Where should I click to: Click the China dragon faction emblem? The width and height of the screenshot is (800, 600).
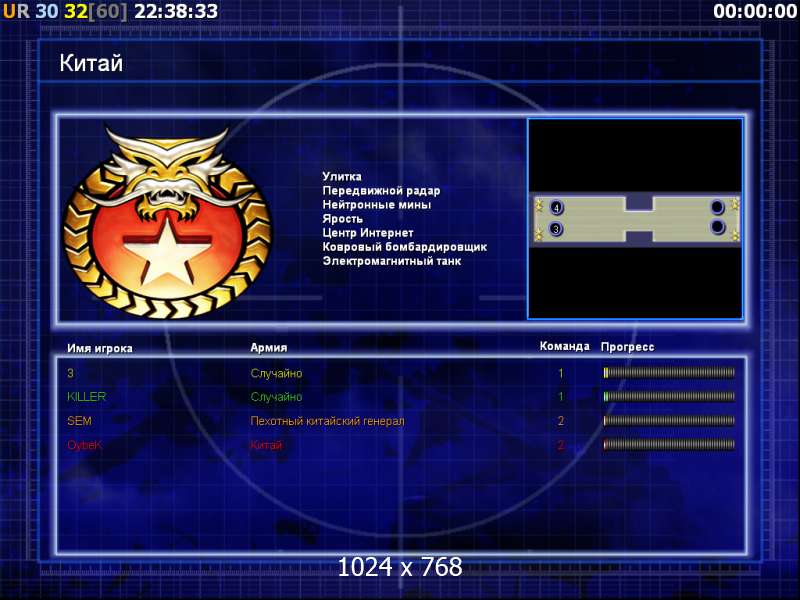[167, 222]
